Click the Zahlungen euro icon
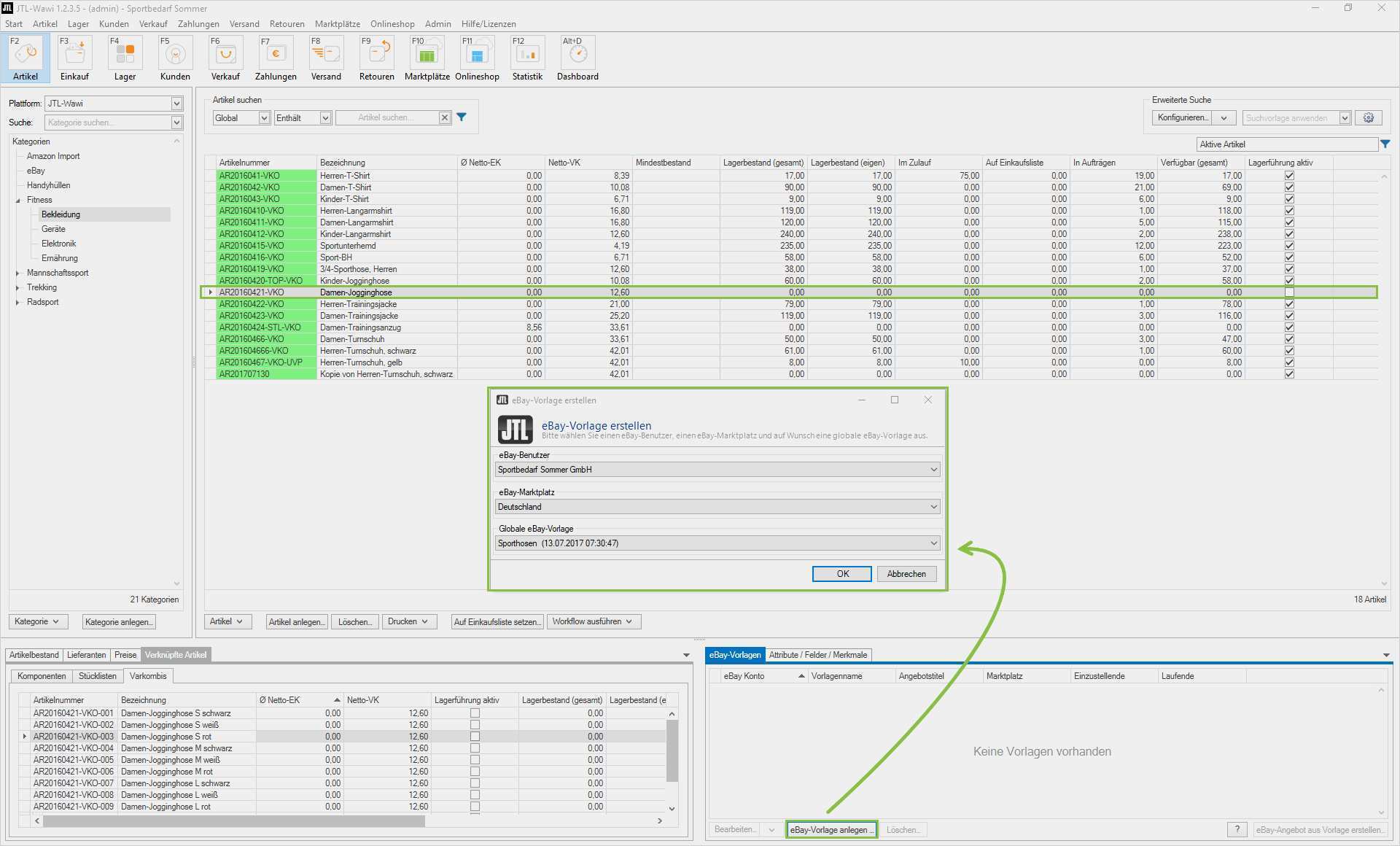 pyautogui.click(x=276, y=55)
